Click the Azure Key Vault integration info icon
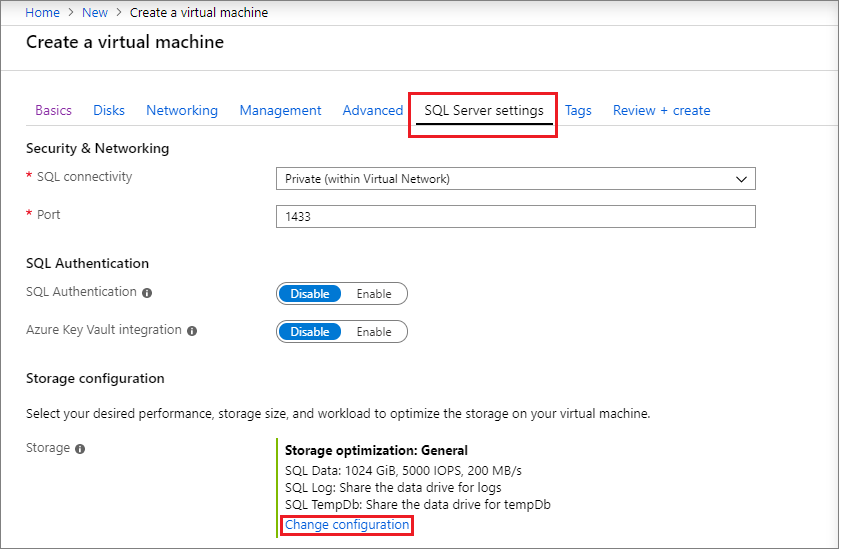842x552 pixels. pos(192,331)
